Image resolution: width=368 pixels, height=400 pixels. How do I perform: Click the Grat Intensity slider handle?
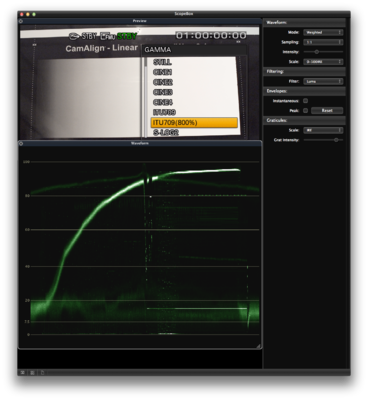click(336, 140)
